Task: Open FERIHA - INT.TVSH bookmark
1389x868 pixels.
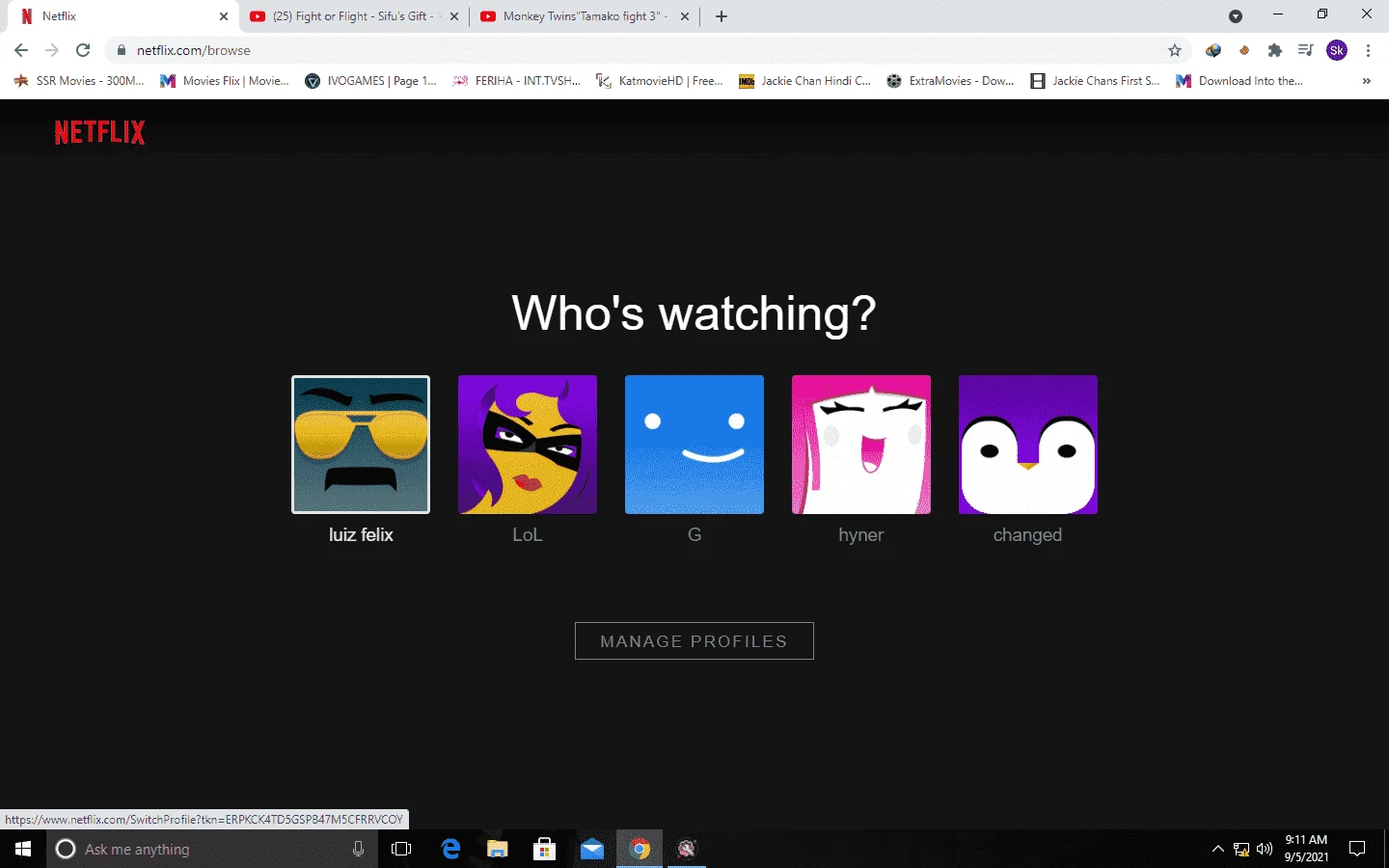Action: coord(517,81)
